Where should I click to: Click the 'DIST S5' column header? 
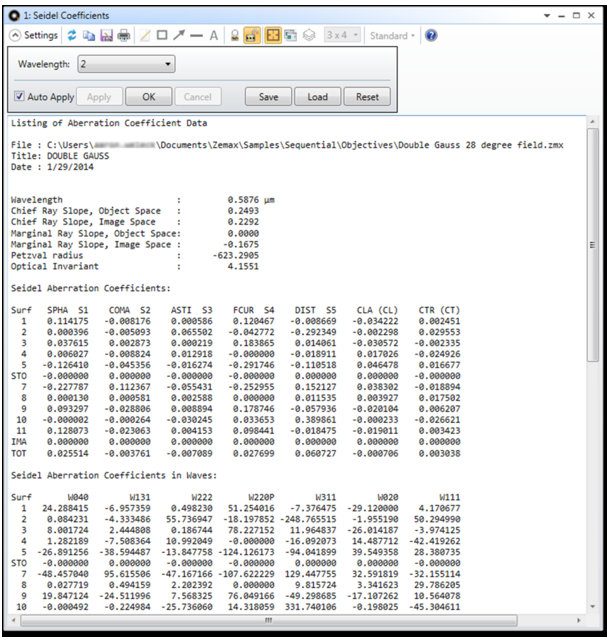(x=315, y=310)
